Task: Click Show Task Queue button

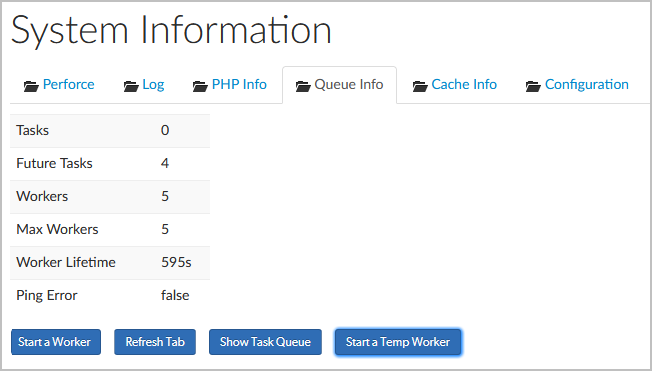Action: pos(265,342)
